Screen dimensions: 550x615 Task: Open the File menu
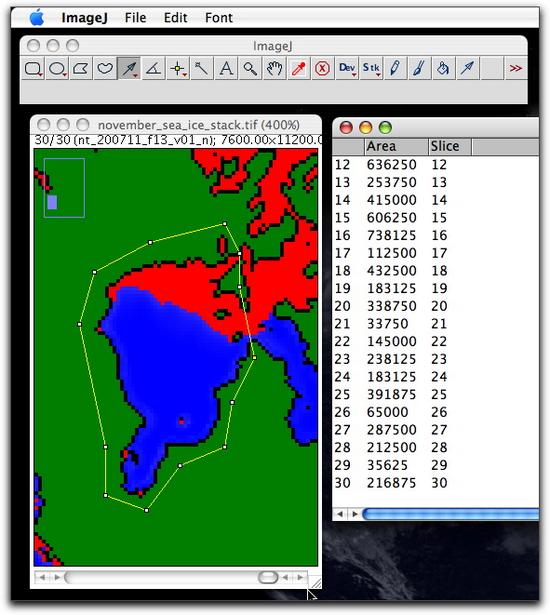(x=135, y=18)
